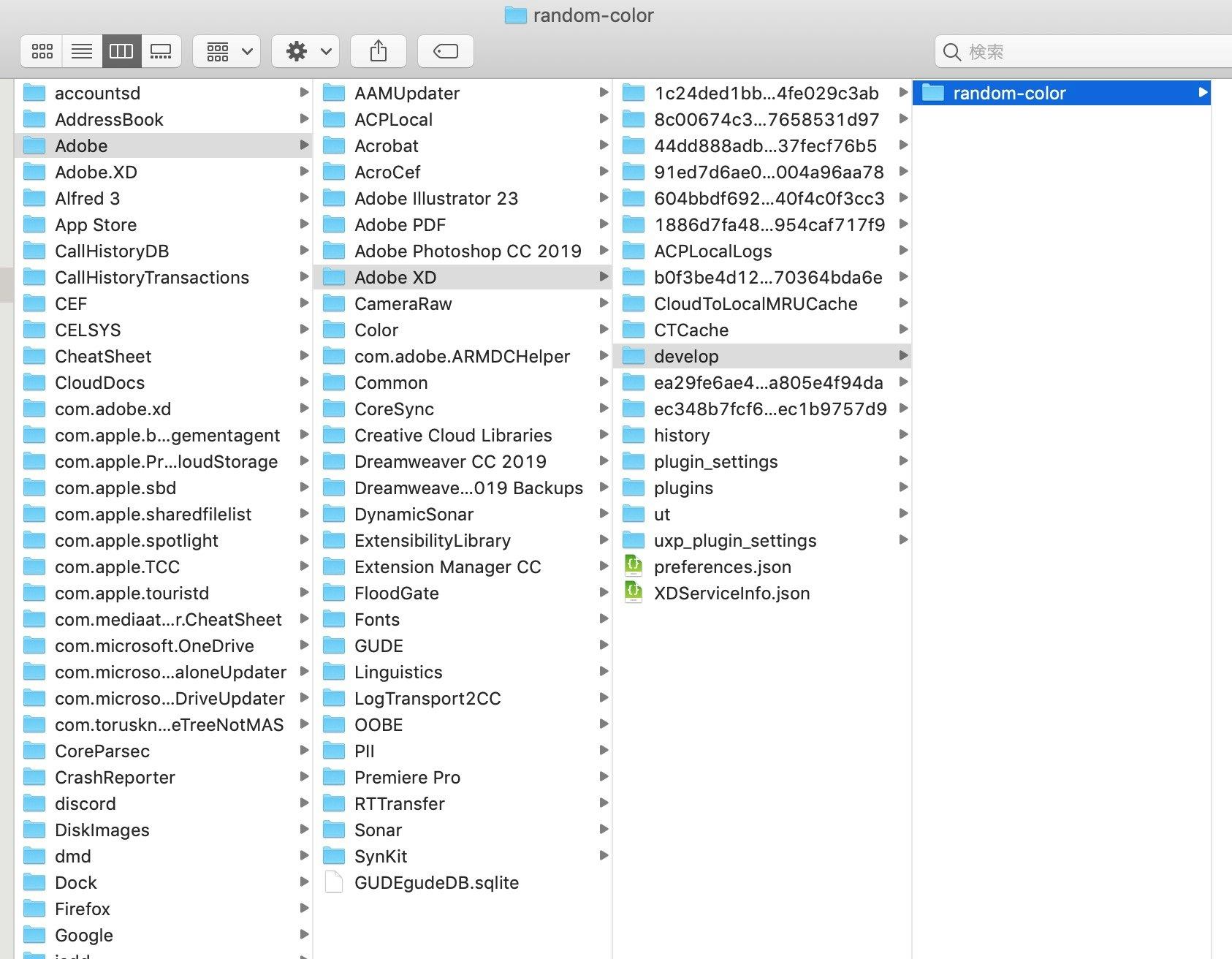
Task: Click the ACPLocalLogs folder icon
Action: (634, 251)
